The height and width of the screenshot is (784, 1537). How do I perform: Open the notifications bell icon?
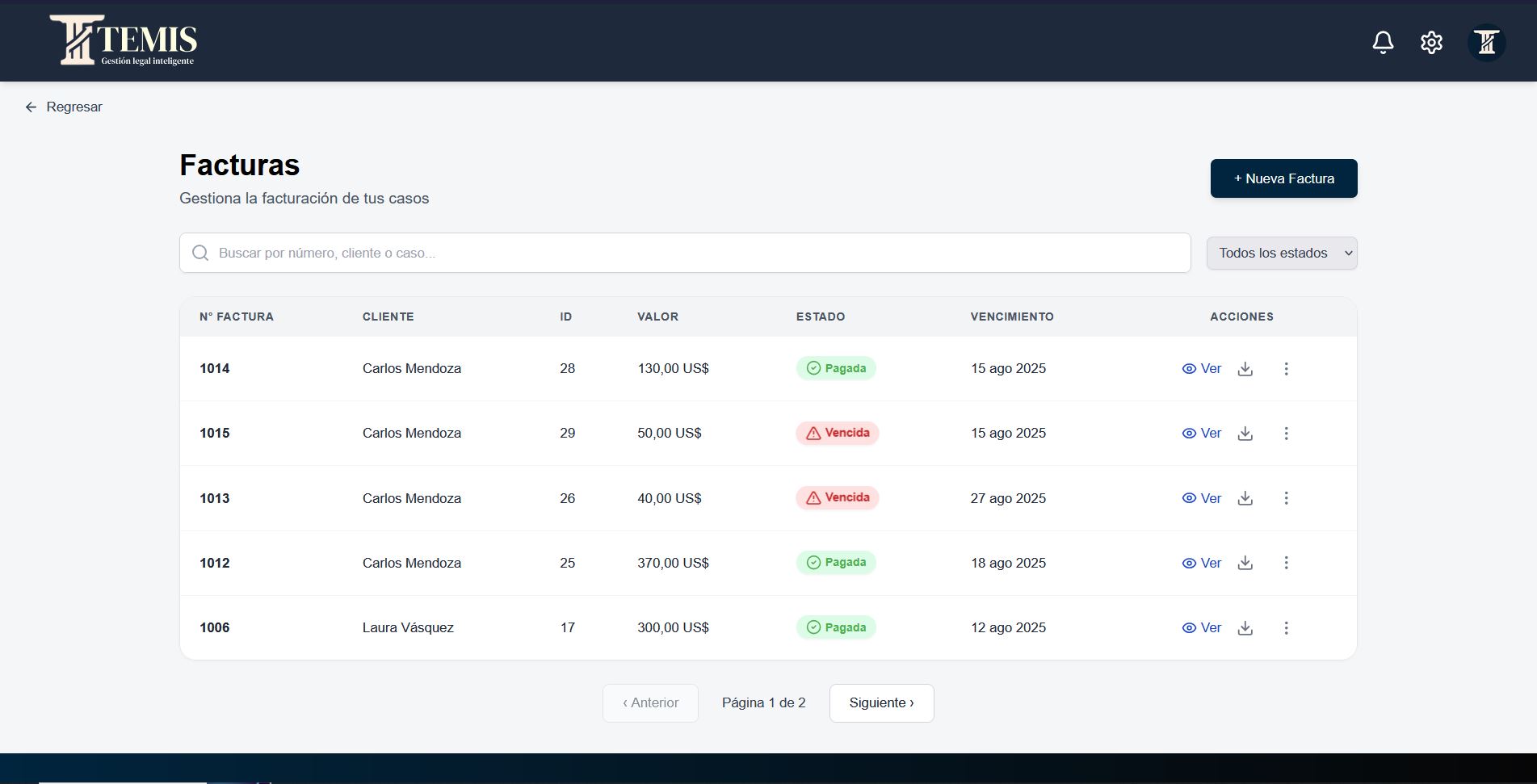tap(1383, 42)
